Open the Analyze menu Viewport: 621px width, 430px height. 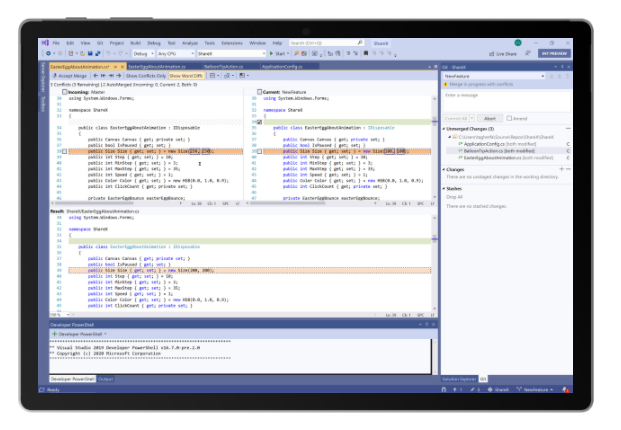coord(190,43)
